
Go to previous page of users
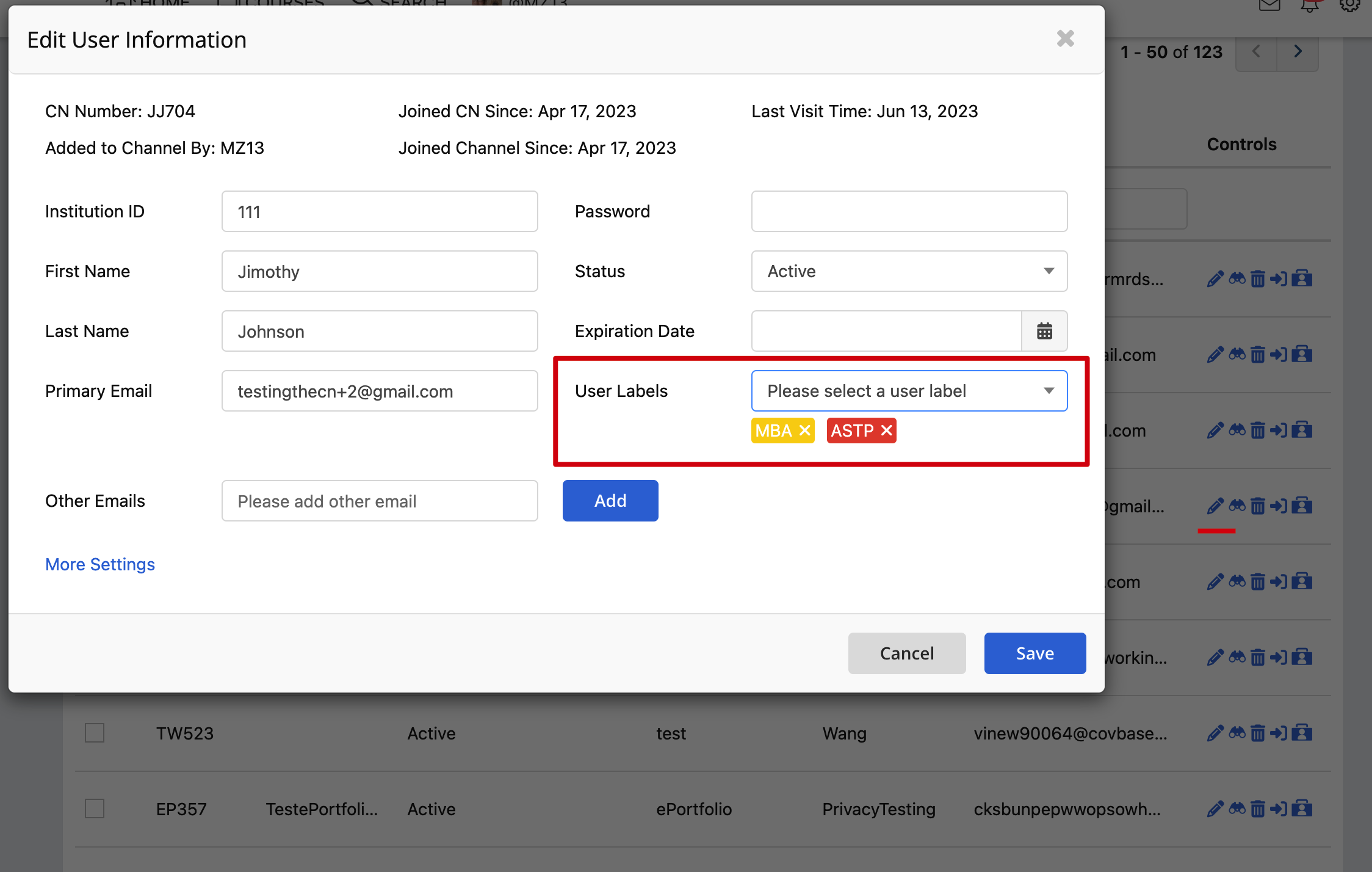[x=1256, y=52]
